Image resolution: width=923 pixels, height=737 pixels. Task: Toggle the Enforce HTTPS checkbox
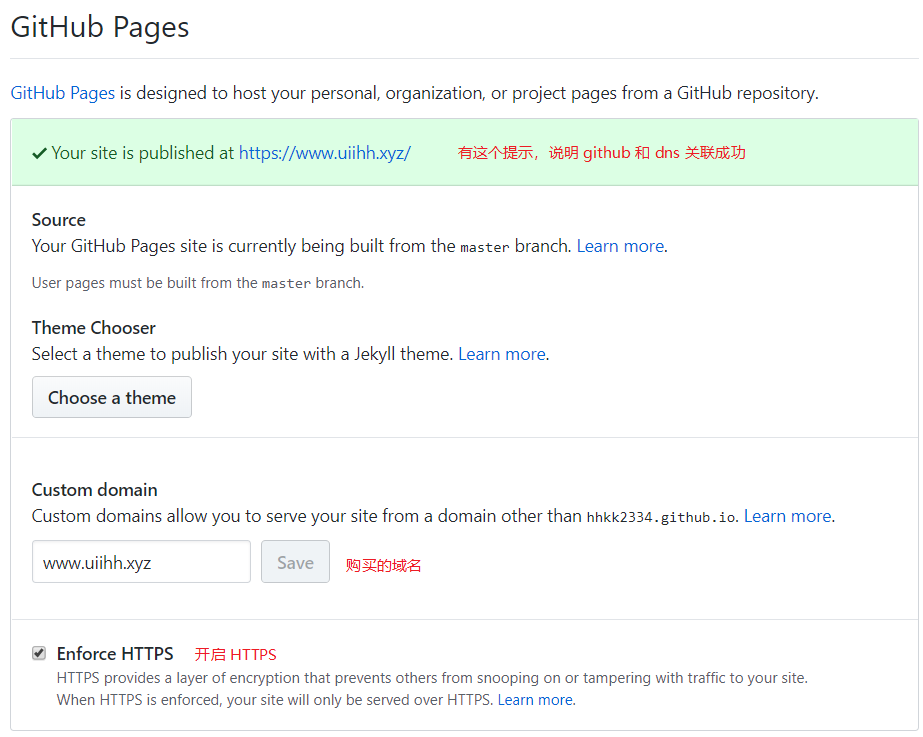[x=39, y=653]
